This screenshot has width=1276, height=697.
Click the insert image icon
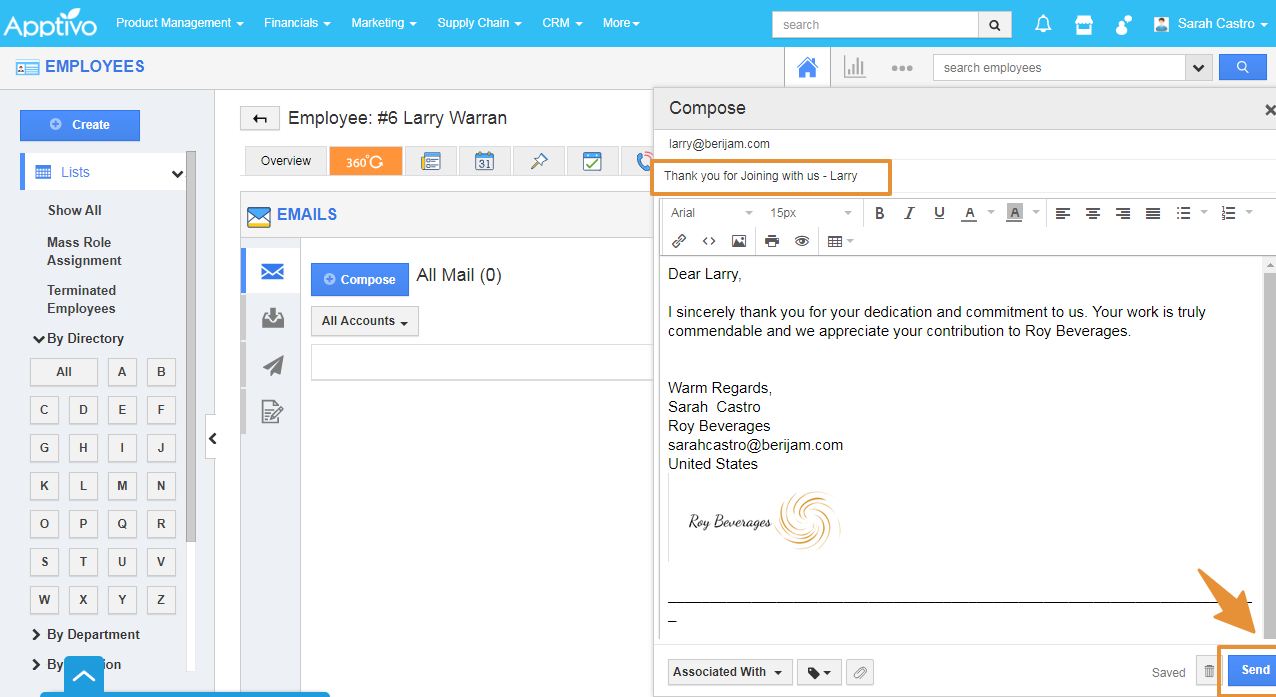tap(739, 241)
